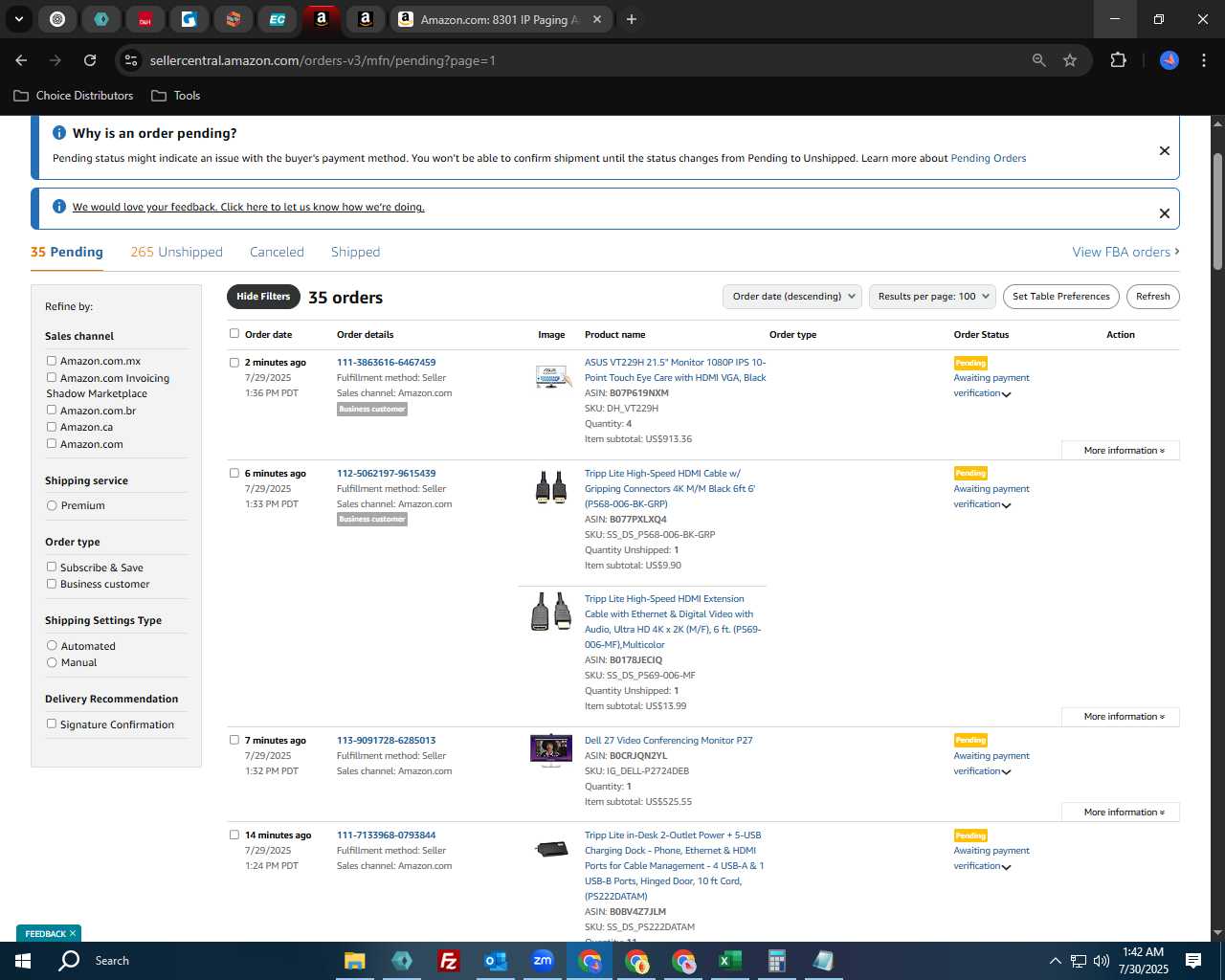Check the Signature Confirmation filter
1225x980 pixels.
(52, 724)
